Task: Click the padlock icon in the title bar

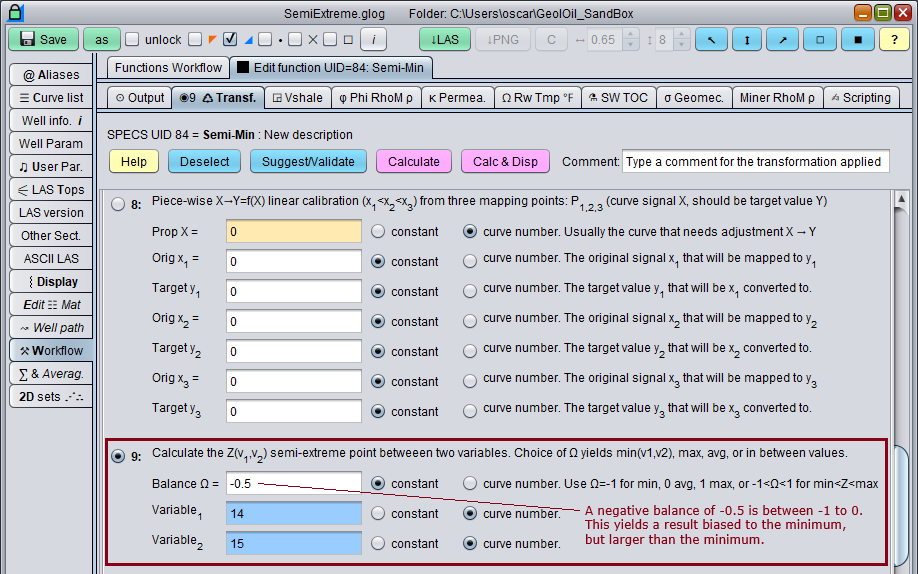Action: [16, 13]
